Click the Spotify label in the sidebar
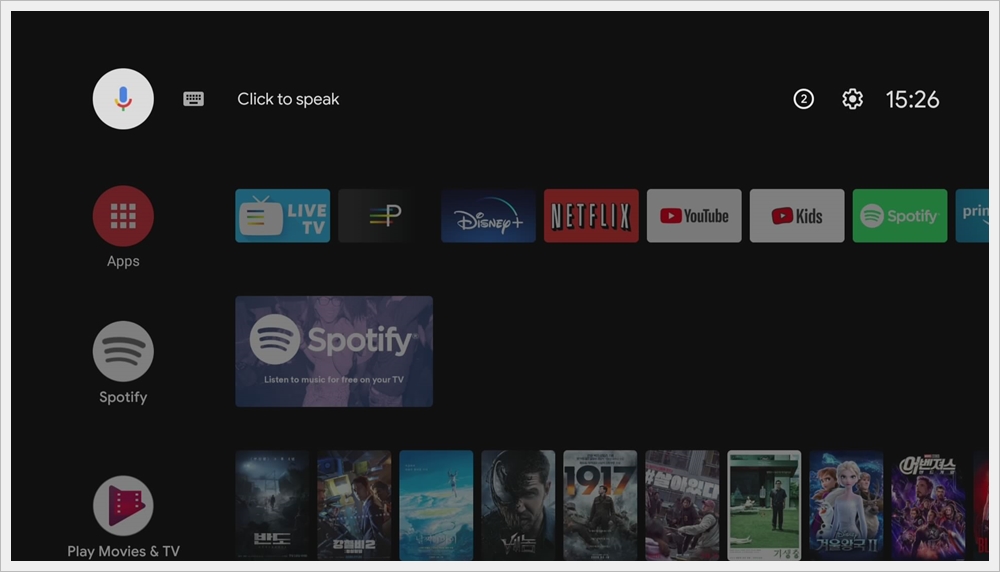Screen dimensions: 1000x572 tap(123, 397)
